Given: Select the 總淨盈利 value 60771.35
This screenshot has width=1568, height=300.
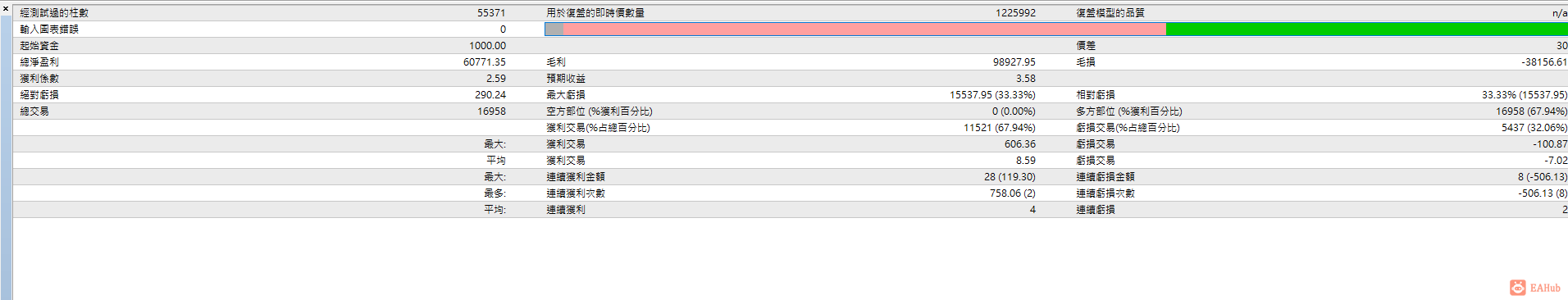Looking at the screenshot, I should click(485, 62).
